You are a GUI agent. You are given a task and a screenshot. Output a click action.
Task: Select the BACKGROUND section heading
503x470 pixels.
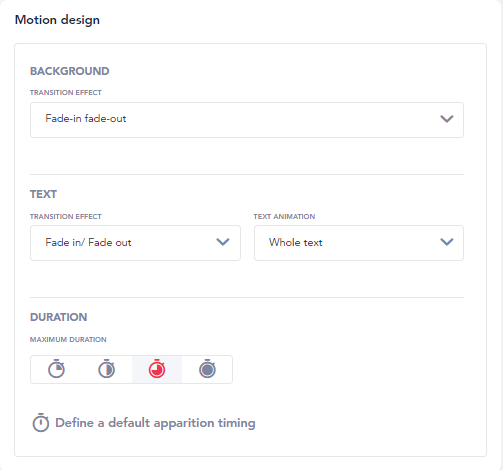[x=70, y=71]
